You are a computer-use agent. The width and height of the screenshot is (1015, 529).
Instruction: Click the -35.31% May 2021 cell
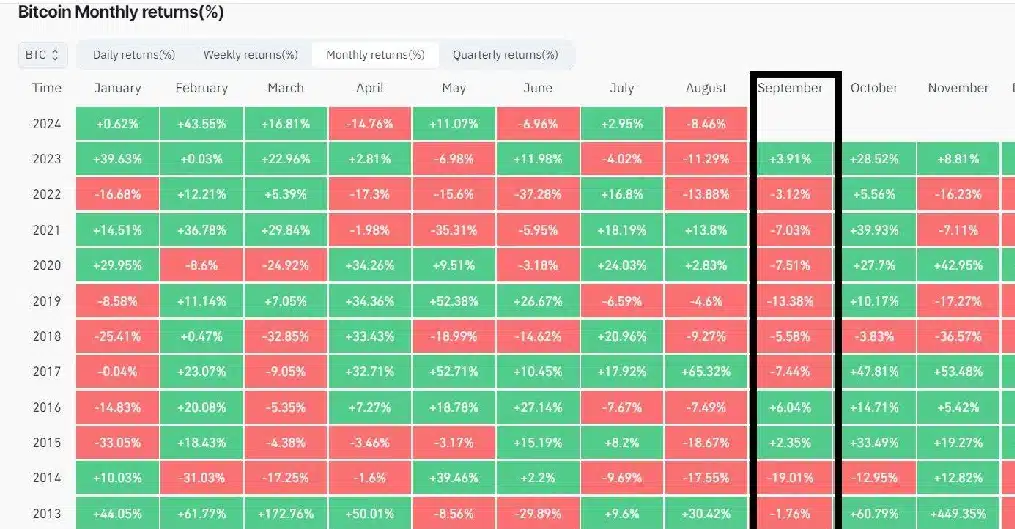454,230
